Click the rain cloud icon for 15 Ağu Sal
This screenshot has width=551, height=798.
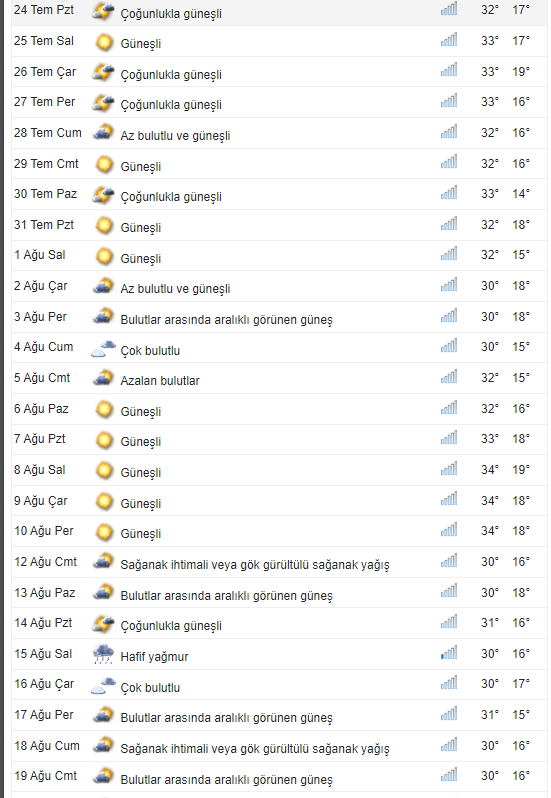click(x=104, y=654)
